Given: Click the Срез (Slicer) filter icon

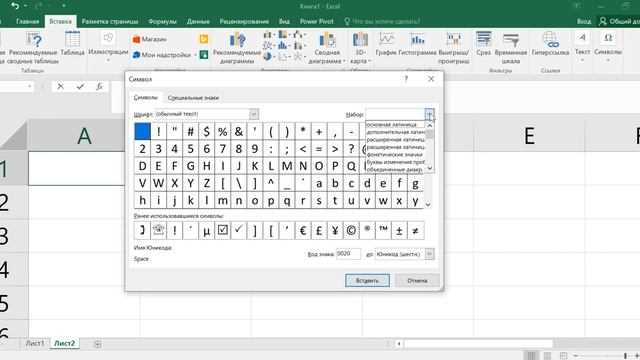Looking at the screenshot, I should 484,43.
